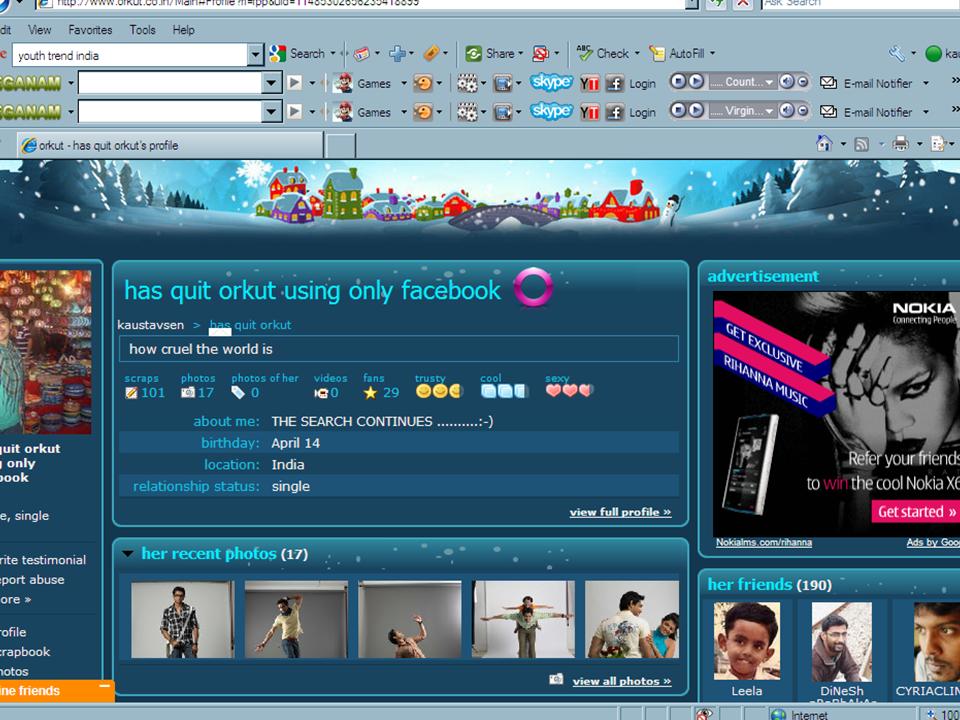Viewport: 960px width, 720px height.
Task: Click the Page menu icon in command bar
Action: (937, 144)
